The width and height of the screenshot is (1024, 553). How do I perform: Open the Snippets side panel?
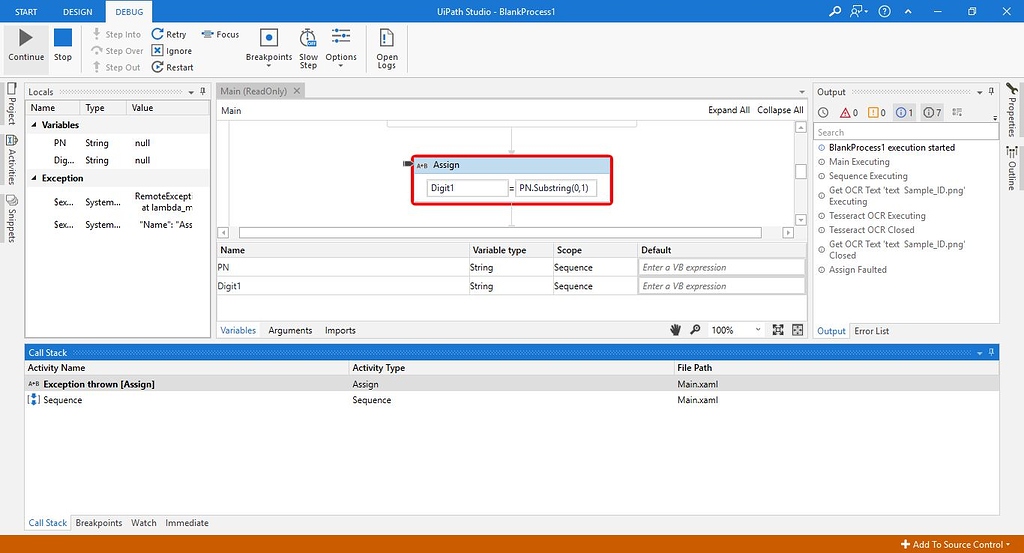coord(11,219)
